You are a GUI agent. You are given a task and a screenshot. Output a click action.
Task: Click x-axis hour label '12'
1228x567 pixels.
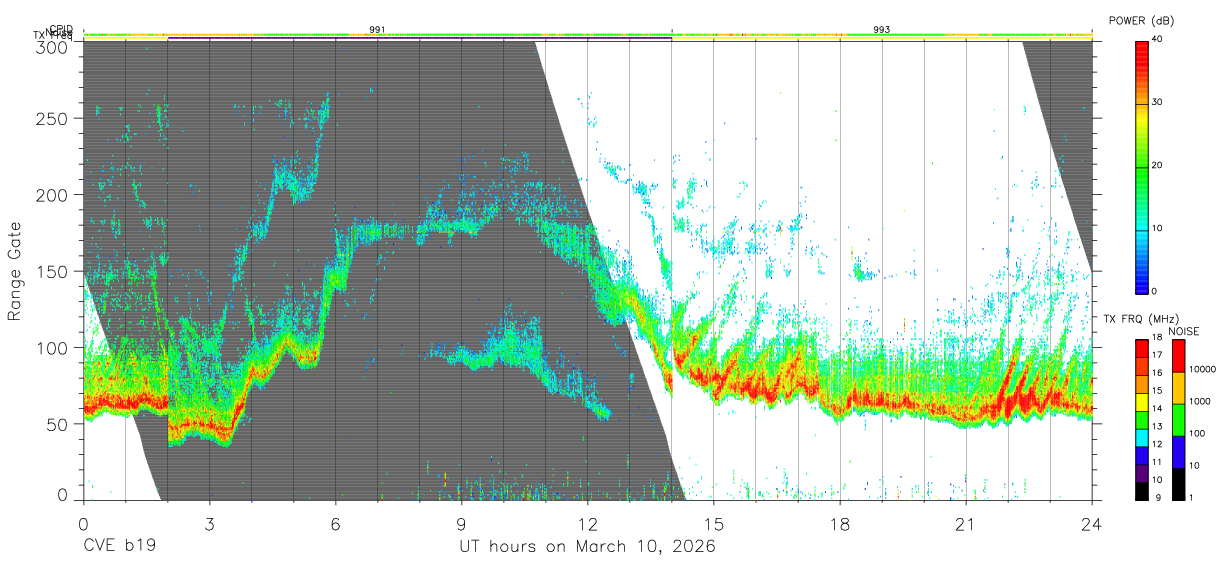pyautogui.click(x=587, y=523)
